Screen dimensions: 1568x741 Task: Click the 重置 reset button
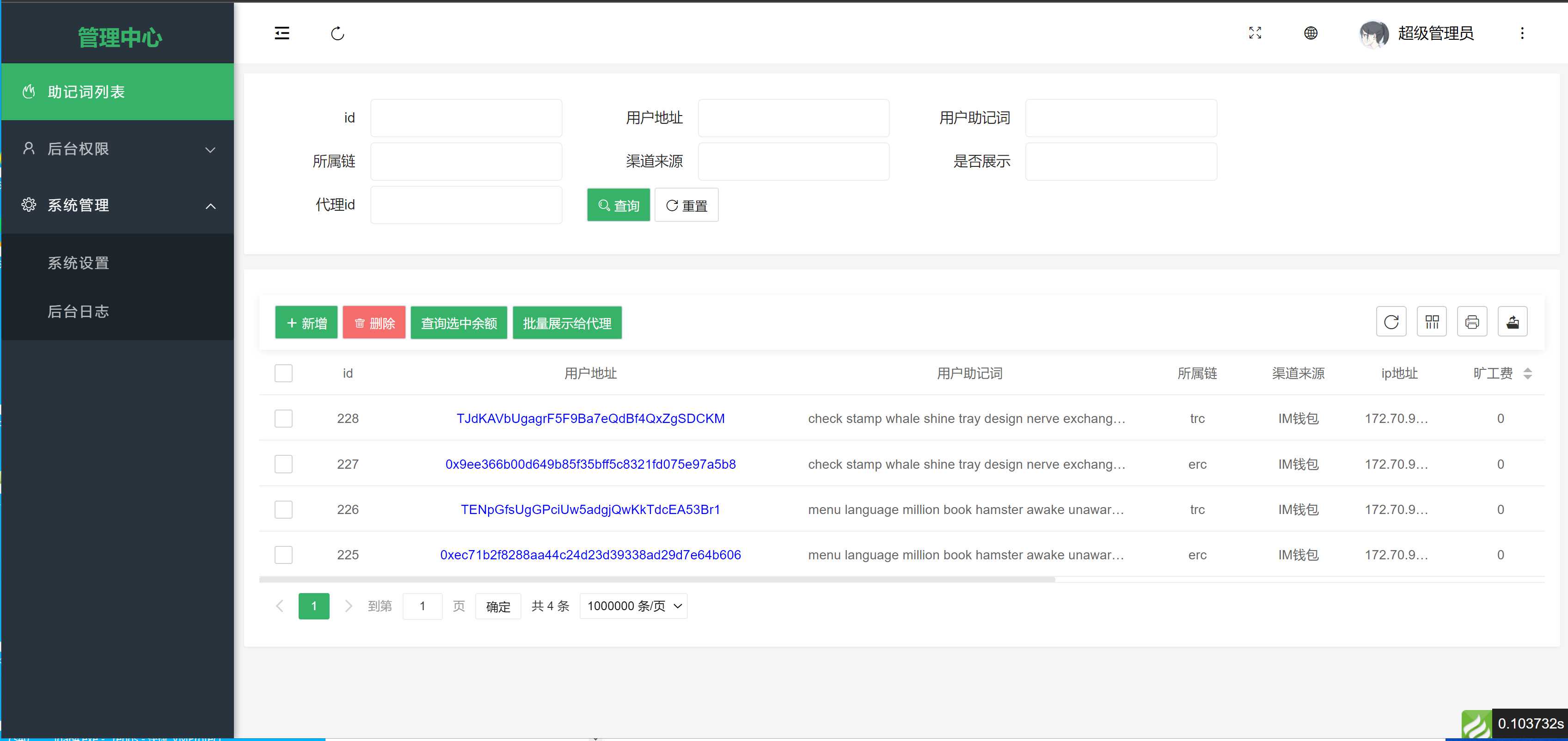pyautogui.click(x=686, y=205)
